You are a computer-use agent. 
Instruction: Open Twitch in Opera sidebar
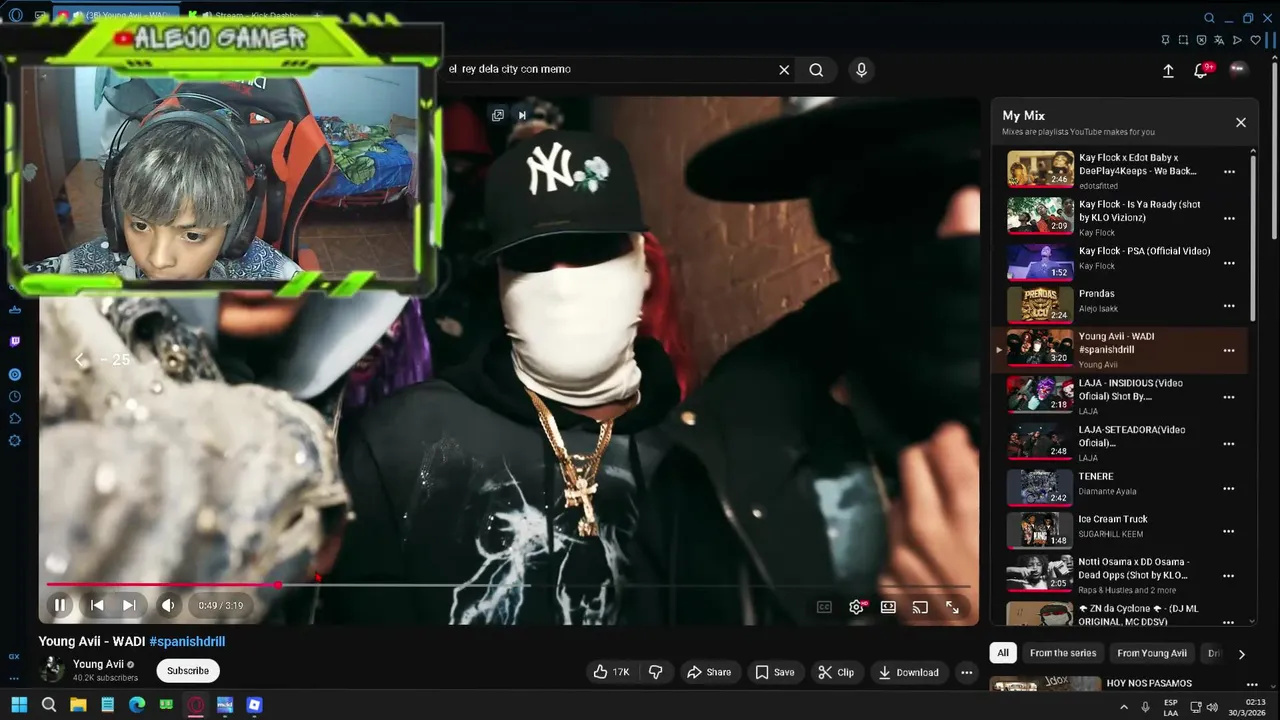click(14, 342)
